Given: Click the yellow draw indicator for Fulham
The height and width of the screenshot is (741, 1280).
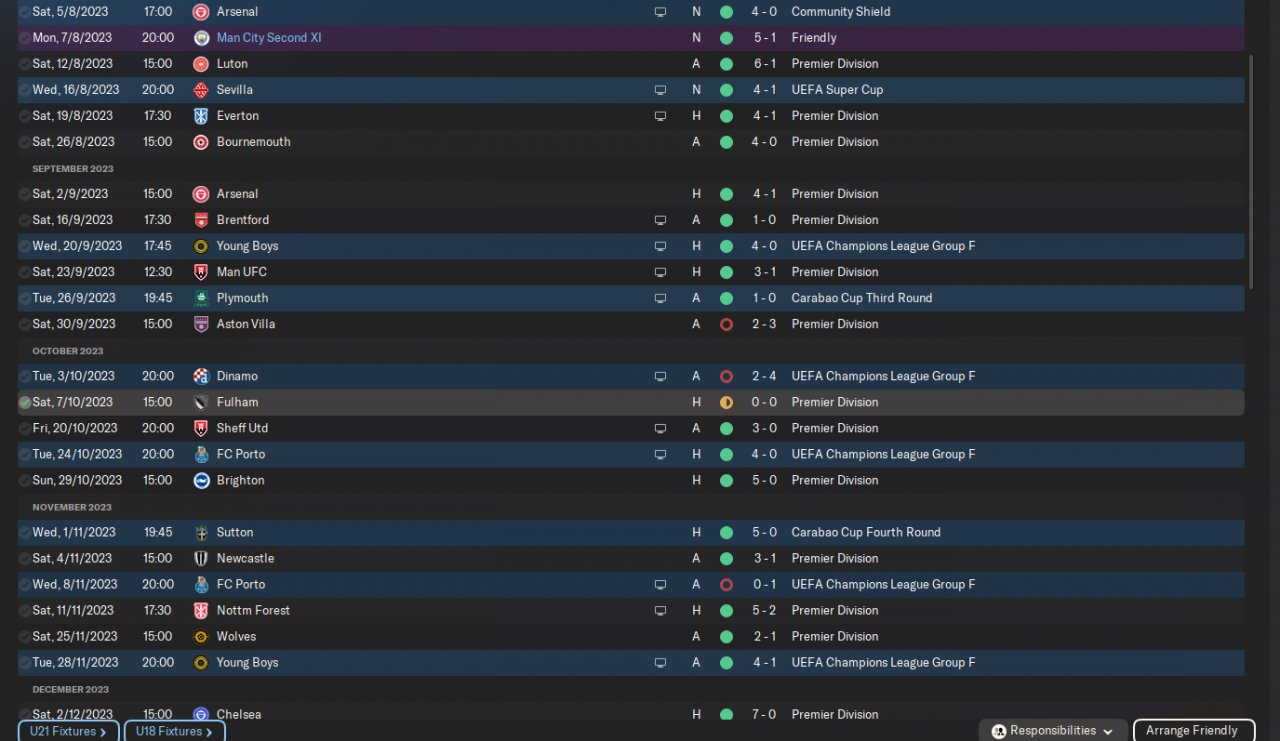Looking at the screenshot, I should point(726,402).
